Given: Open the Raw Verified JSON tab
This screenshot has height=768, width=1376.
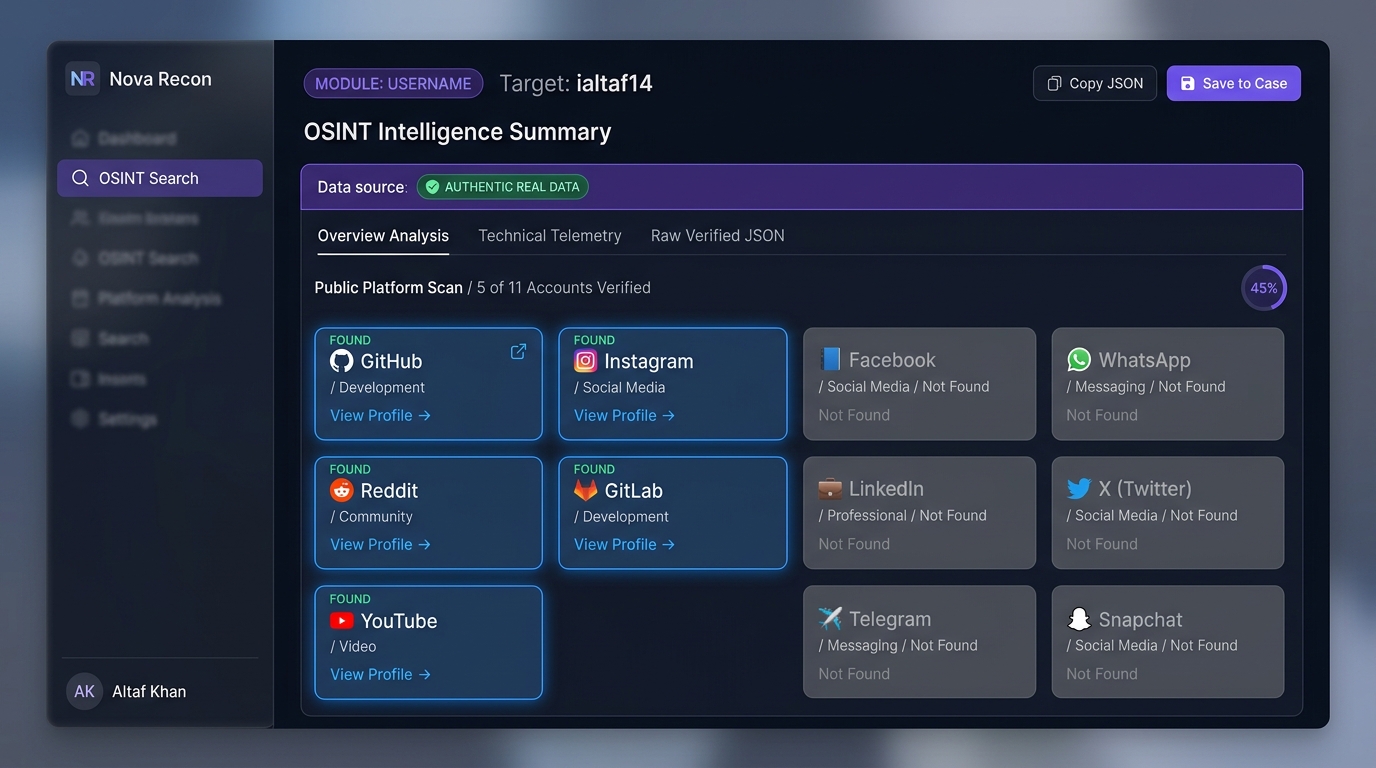Looking at the screenshot, I should [718, 236].
